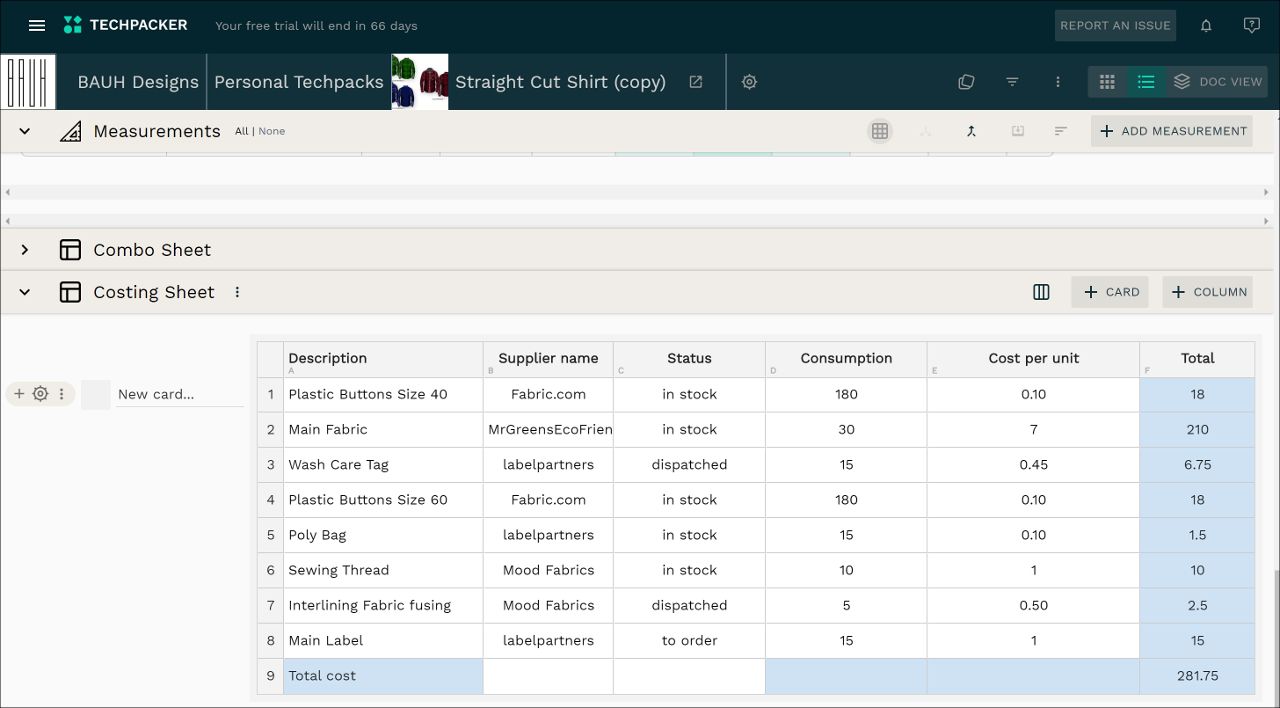Click the Total cost label cell

(383, 676)
